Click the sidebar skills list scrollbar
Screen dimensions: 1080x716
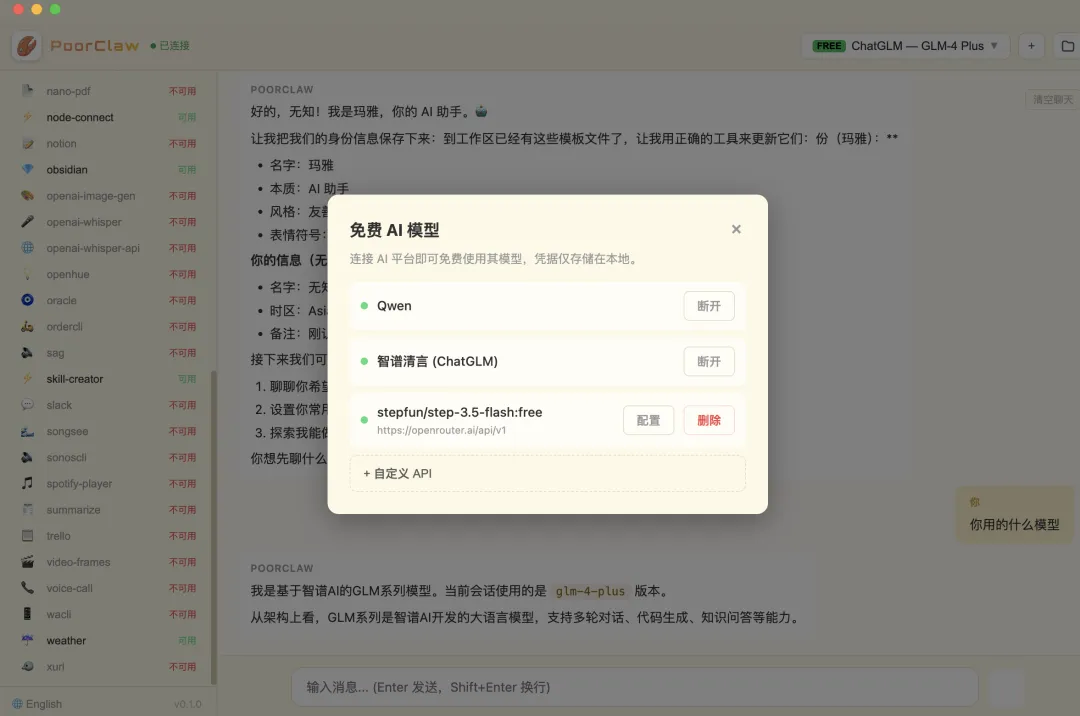point(214,527)
